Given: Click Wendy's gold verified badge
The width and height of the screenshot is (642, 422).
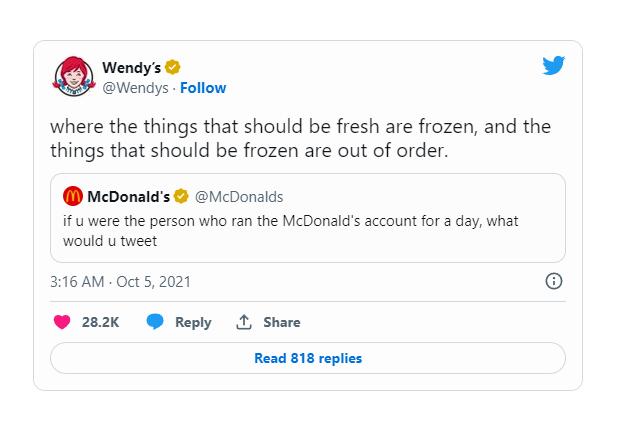Looking at the screenshot, I should (172, 68).
